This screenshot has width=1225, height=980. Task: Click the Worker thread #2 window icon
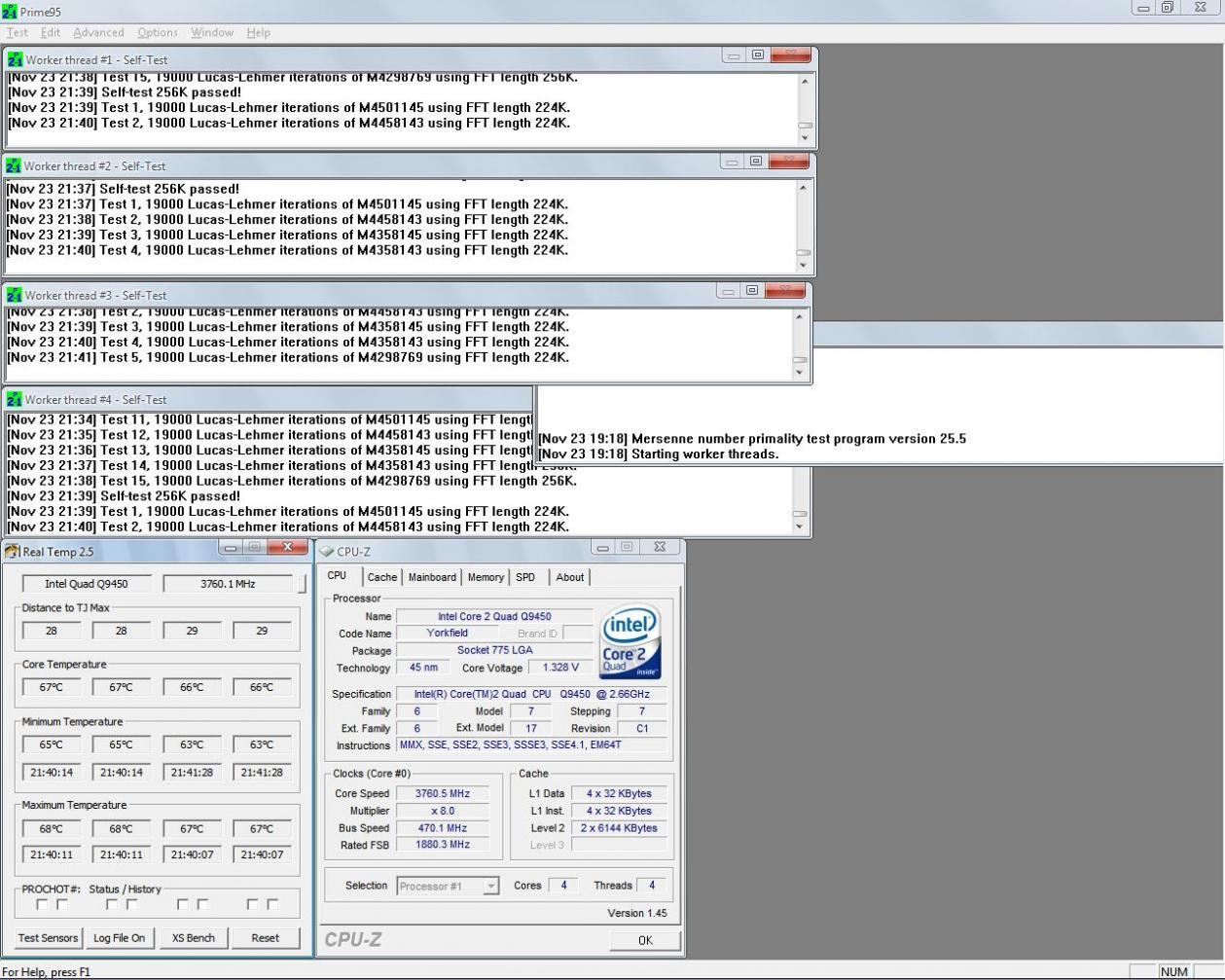(13, 166)
